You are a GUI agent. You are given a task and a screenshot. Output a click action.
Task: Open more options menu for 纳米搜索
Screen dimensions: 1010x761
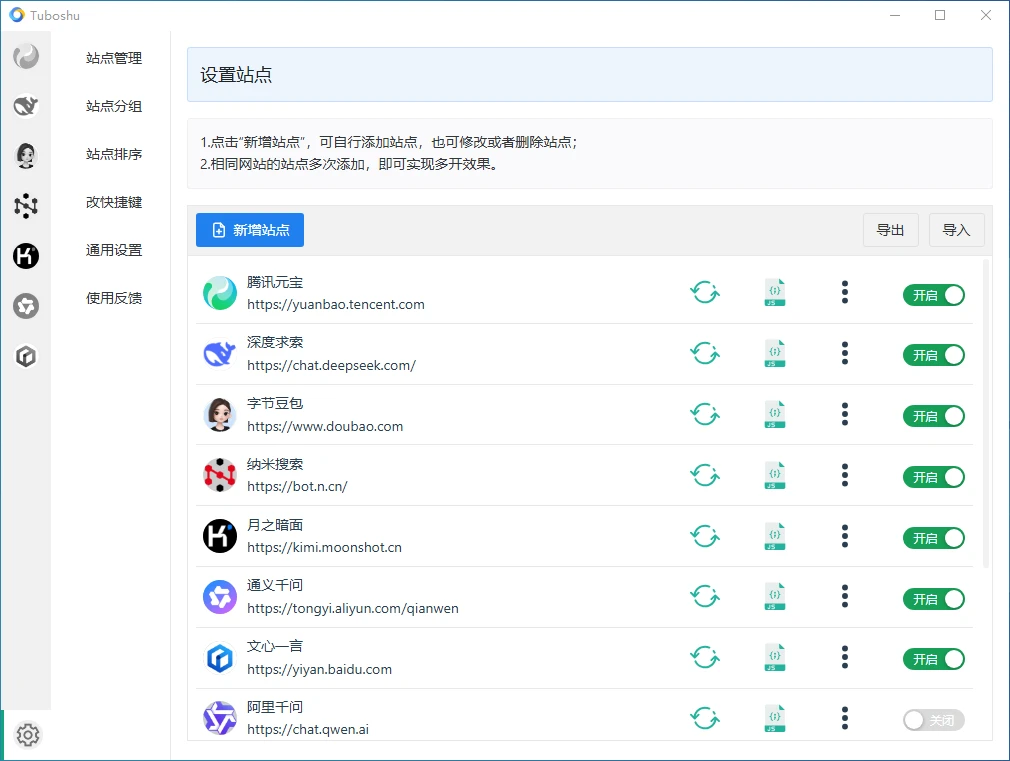click(x=845, y=476)
